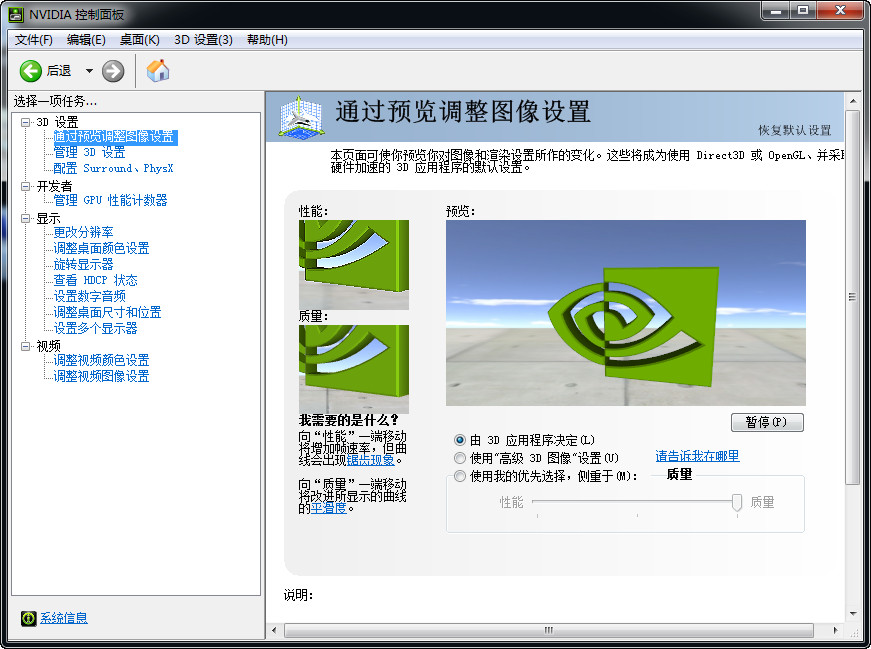
Task: Open 调整桌面颜色设置 page
Action: 101,248
